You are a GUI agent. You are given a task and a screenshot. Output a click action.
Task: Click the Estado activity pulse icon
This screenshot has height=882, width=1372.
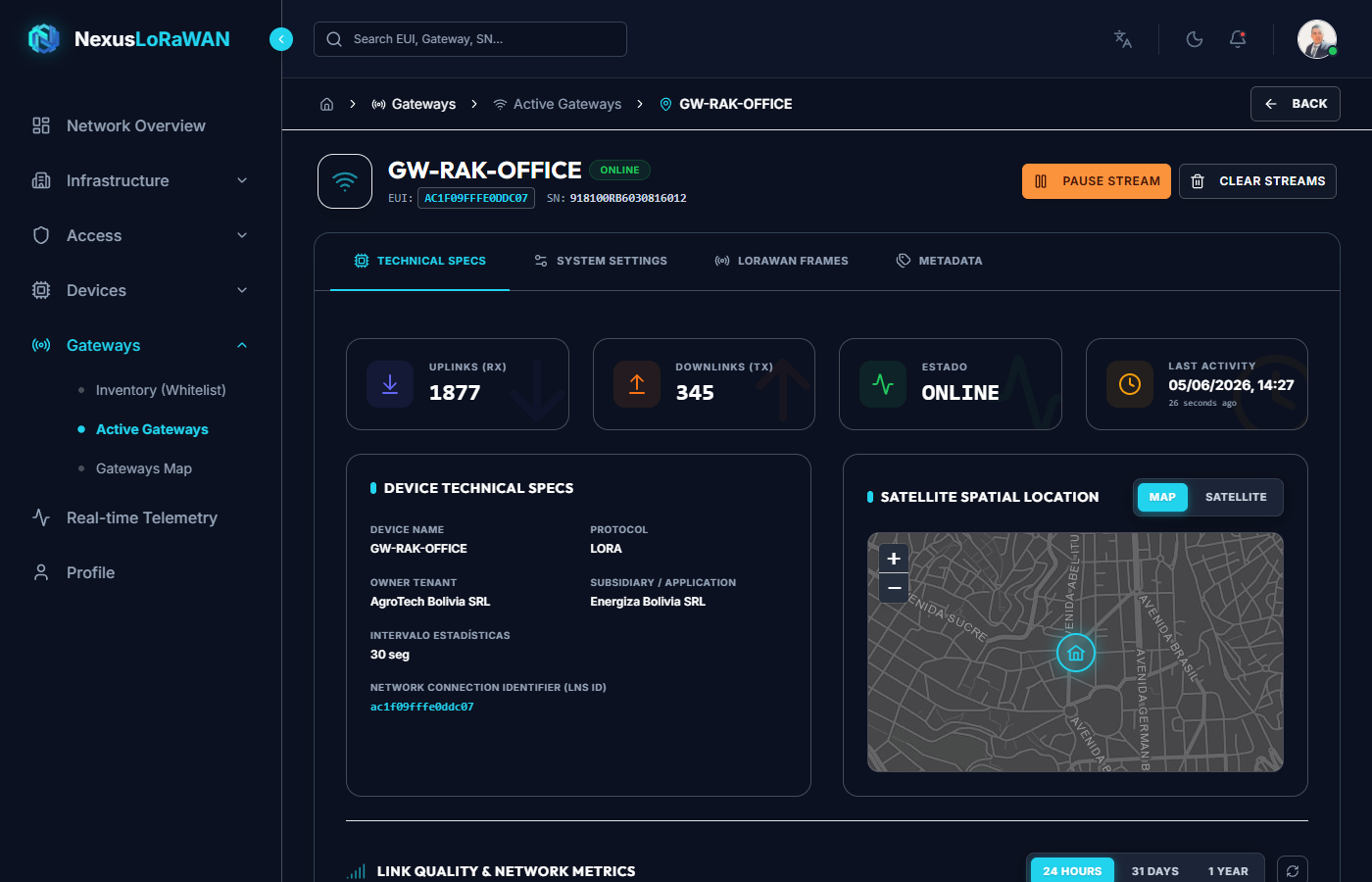(883, 384)
